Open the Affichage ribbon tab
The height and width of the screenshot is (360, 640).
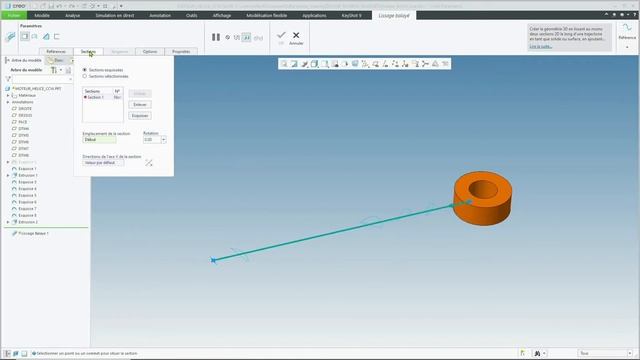pos(222,16)
